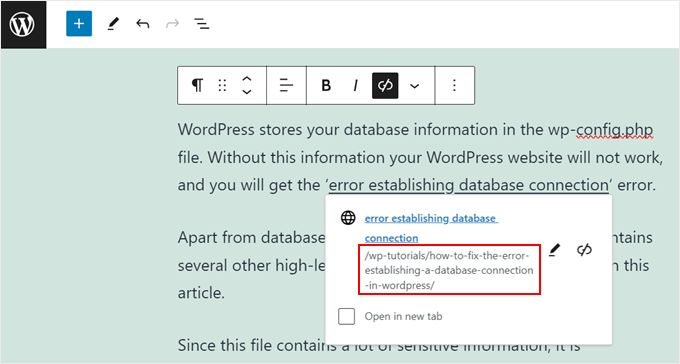Remove link using unlink icon in popup
Screen dimensions: 680x364
pyautogui.click(x=584, y=250)
